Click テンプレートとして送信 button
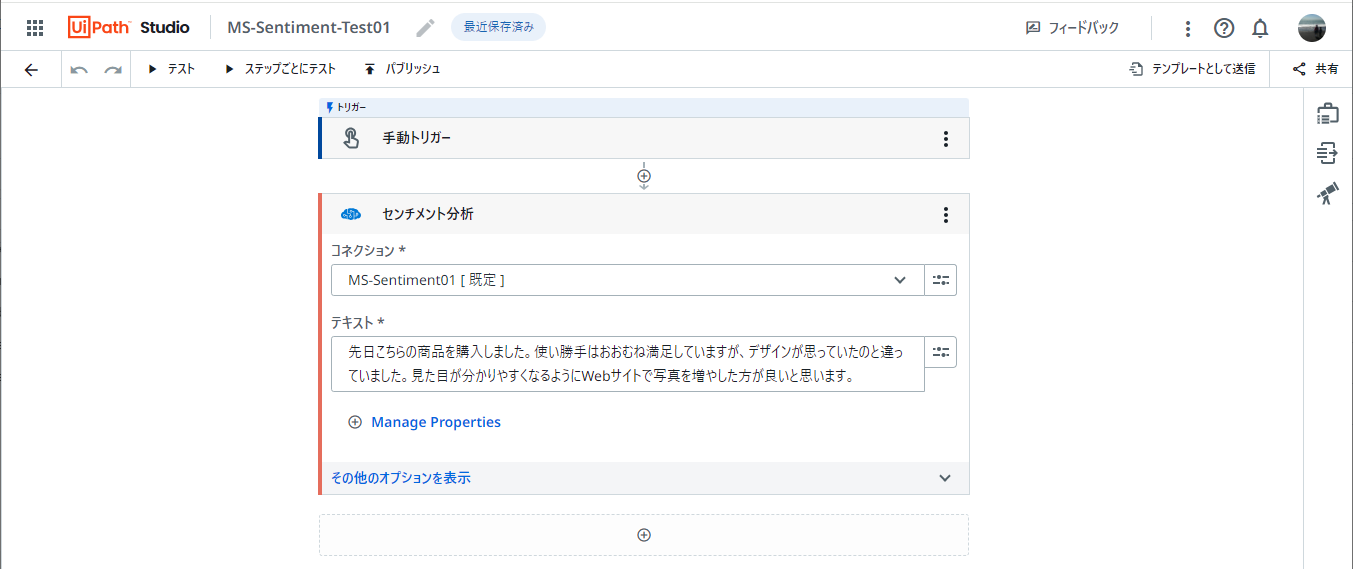The image size is (1353, 569). tap(1193, 69)
